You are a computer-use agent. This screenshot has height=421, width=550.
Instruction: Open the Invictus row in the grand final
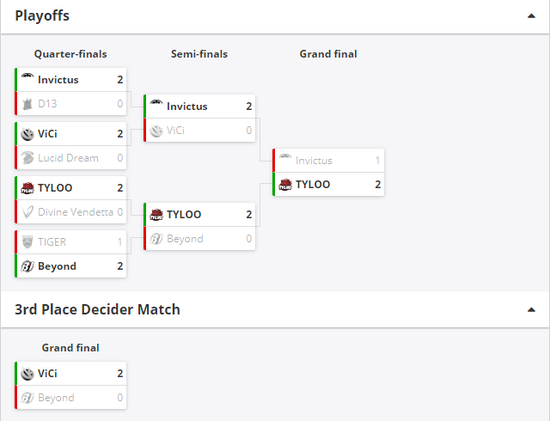(328, 160)
